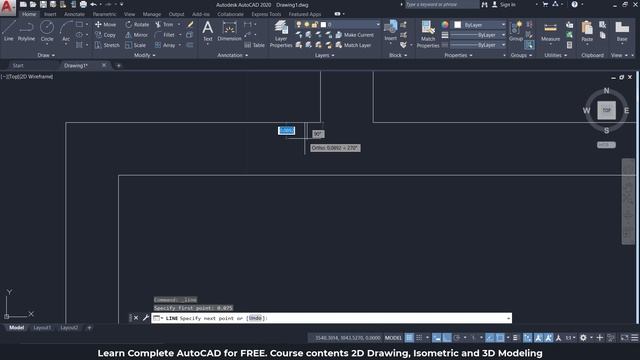Expand the Utilities panel
The image size is (640, 360).
click(556, 55)
